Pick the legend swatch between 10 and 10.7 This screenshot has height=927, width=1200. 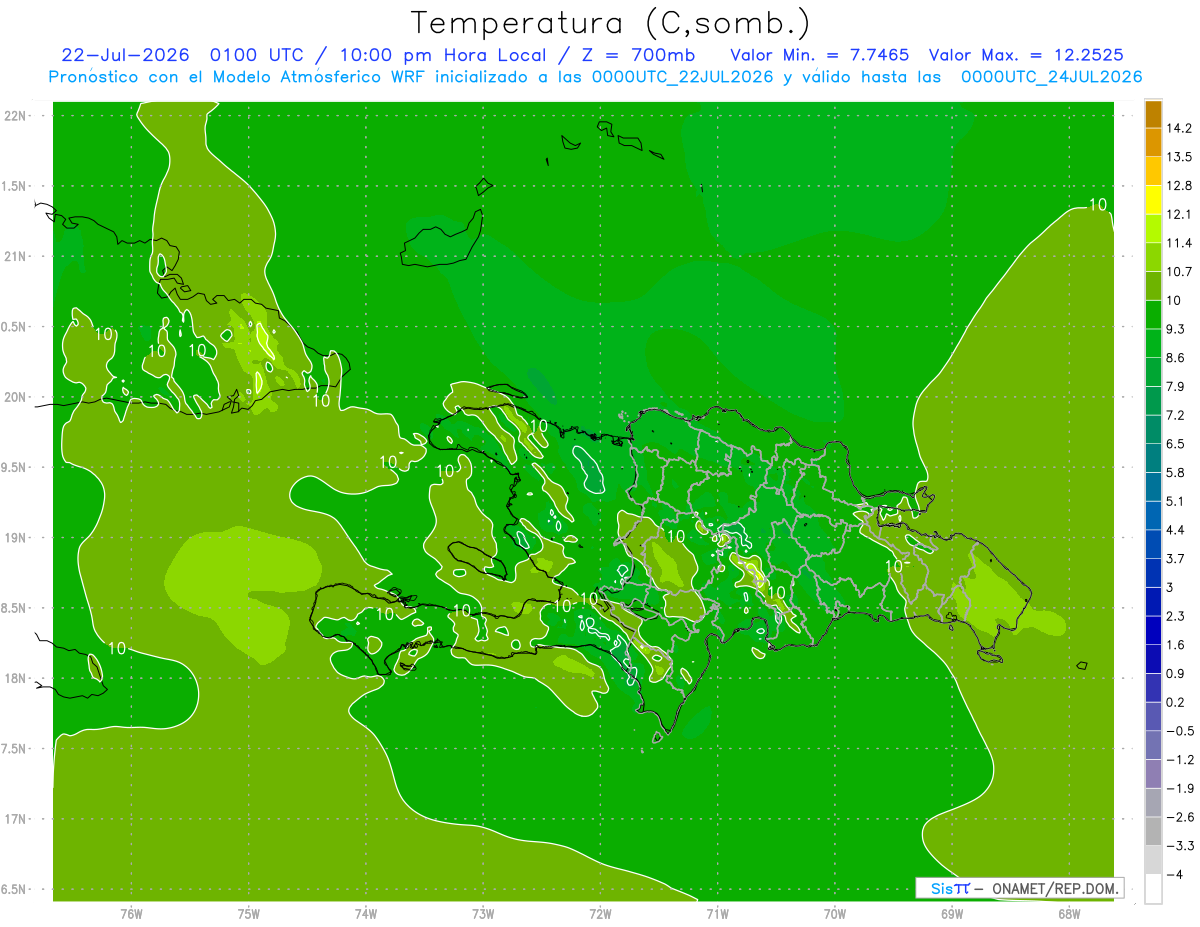point(1153,286)
